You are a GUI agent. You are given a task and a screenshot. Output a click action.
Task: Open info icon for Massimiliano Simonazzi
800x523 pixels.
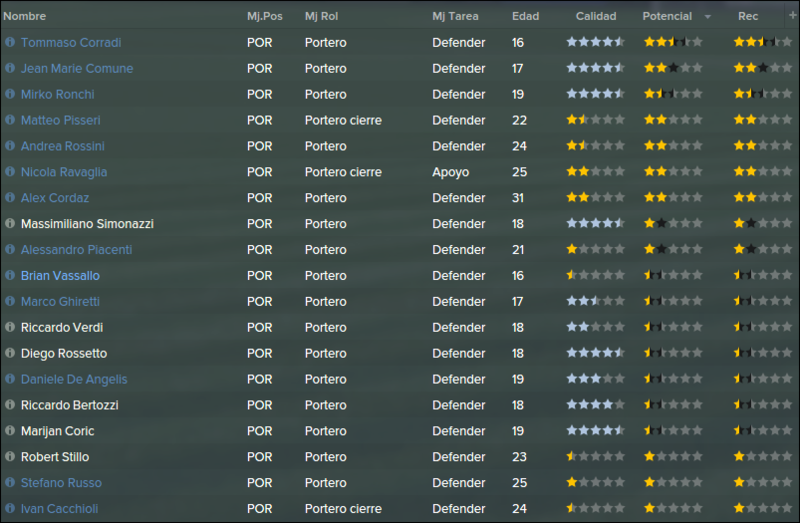coord(10,223)
